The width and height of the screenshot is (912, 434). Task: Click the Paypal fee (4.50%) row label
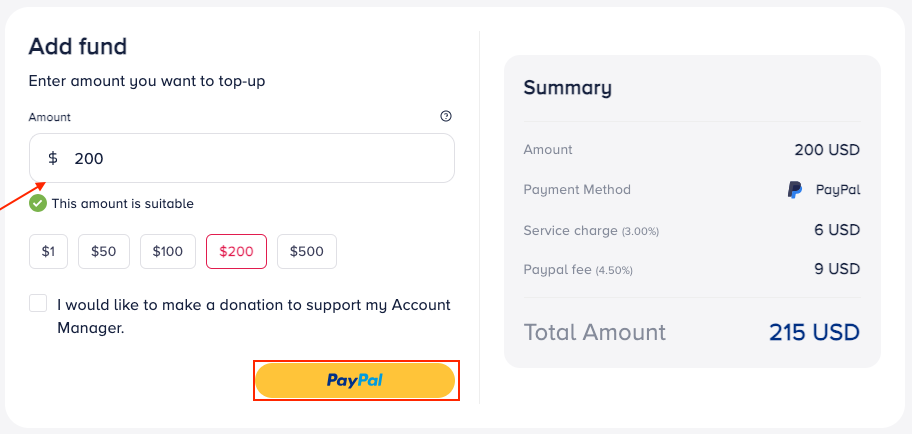click(578, 270)
